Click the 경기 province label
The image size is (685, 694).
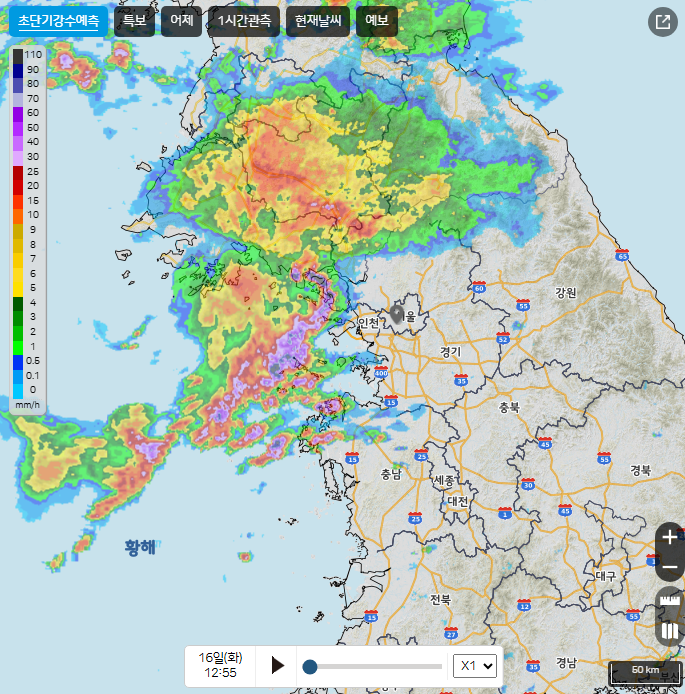pos(450,352)
